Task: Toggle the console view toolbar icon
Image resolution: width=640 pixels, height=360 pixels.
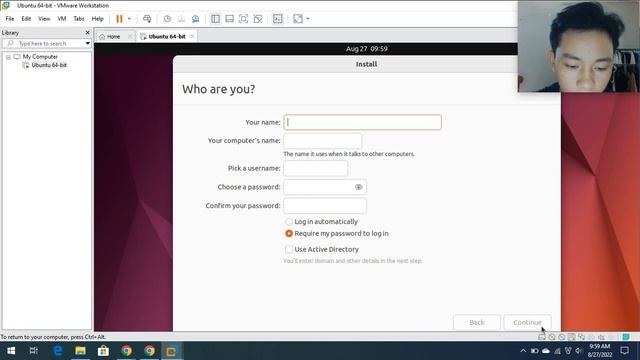Action: [278, 19]
